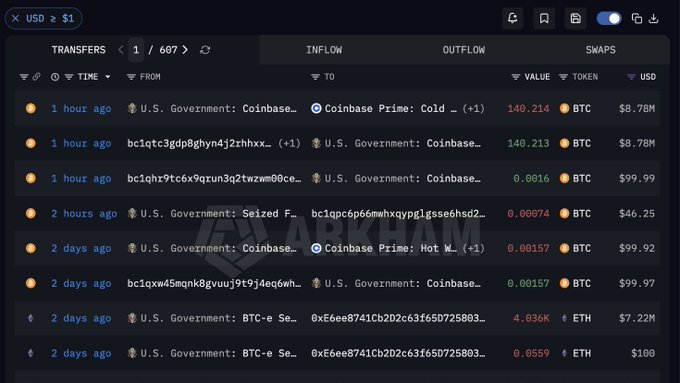Open U.S. Government: Seized F… sender
The height and width of the screenshot is (383, 680).
coord(212,213)
